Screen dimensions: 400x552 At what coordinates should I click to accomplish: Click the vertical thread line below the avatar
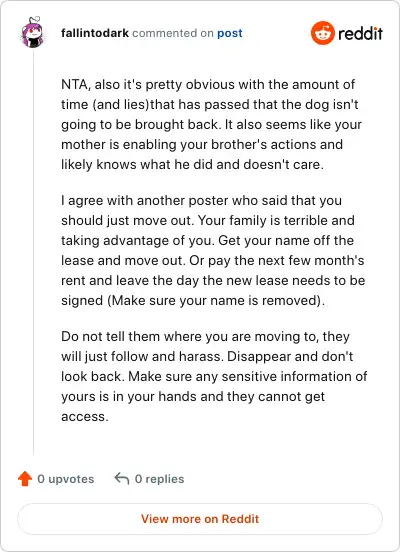[x=33, y=252]
